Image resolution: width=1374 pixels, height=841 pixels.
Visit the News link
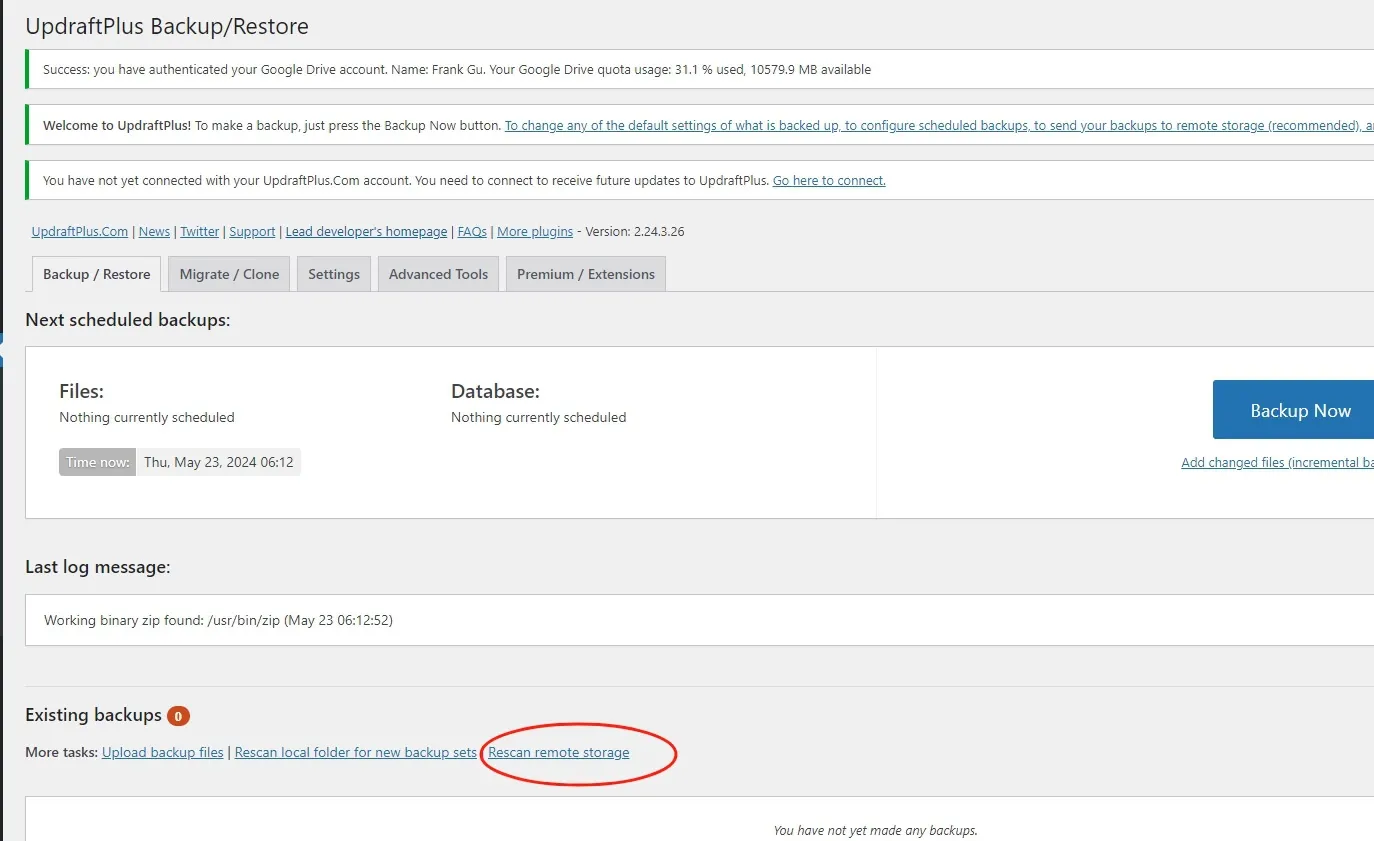[x=154, y=231]
